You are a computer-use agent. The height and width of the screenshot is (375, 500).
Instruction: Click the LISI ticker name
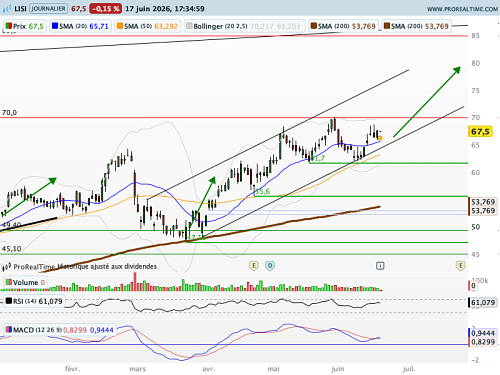click(20, 9)
